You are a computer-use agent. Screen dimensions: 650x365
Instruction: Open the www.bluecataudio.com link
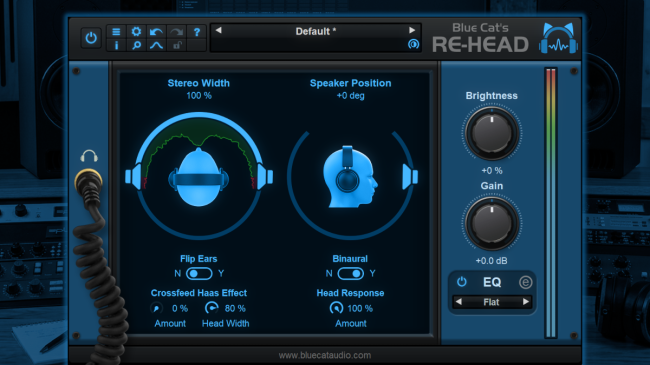(x=325, y=355)
